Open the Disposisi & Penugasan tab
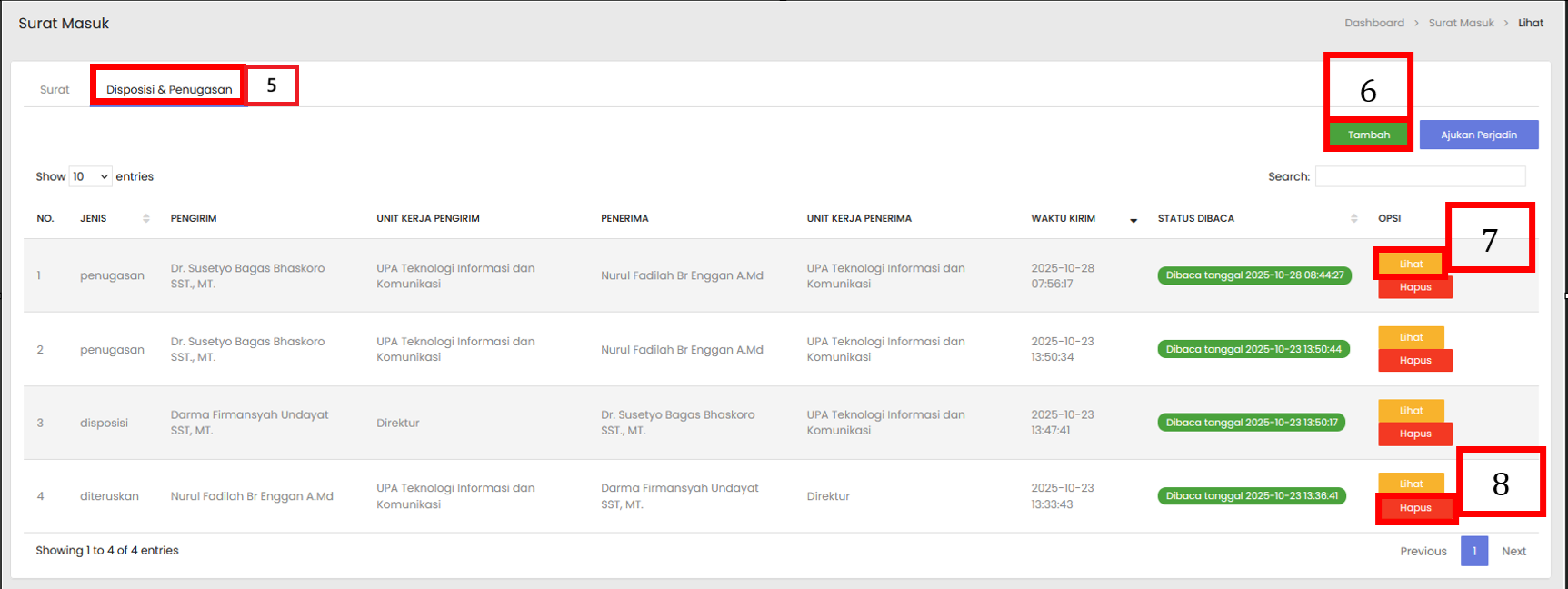Viewport: 1568px width, 589px height. coord(169,89)
